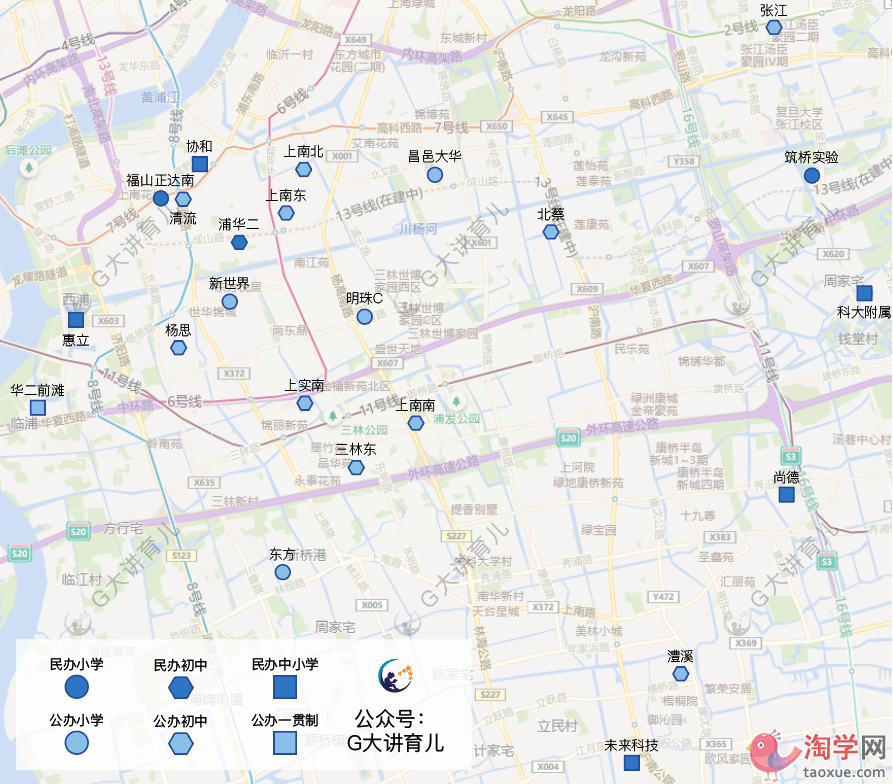Select the 新世界 circle marker
The width and height of the screenshot is (893, 784).
(x=230, y=301)
